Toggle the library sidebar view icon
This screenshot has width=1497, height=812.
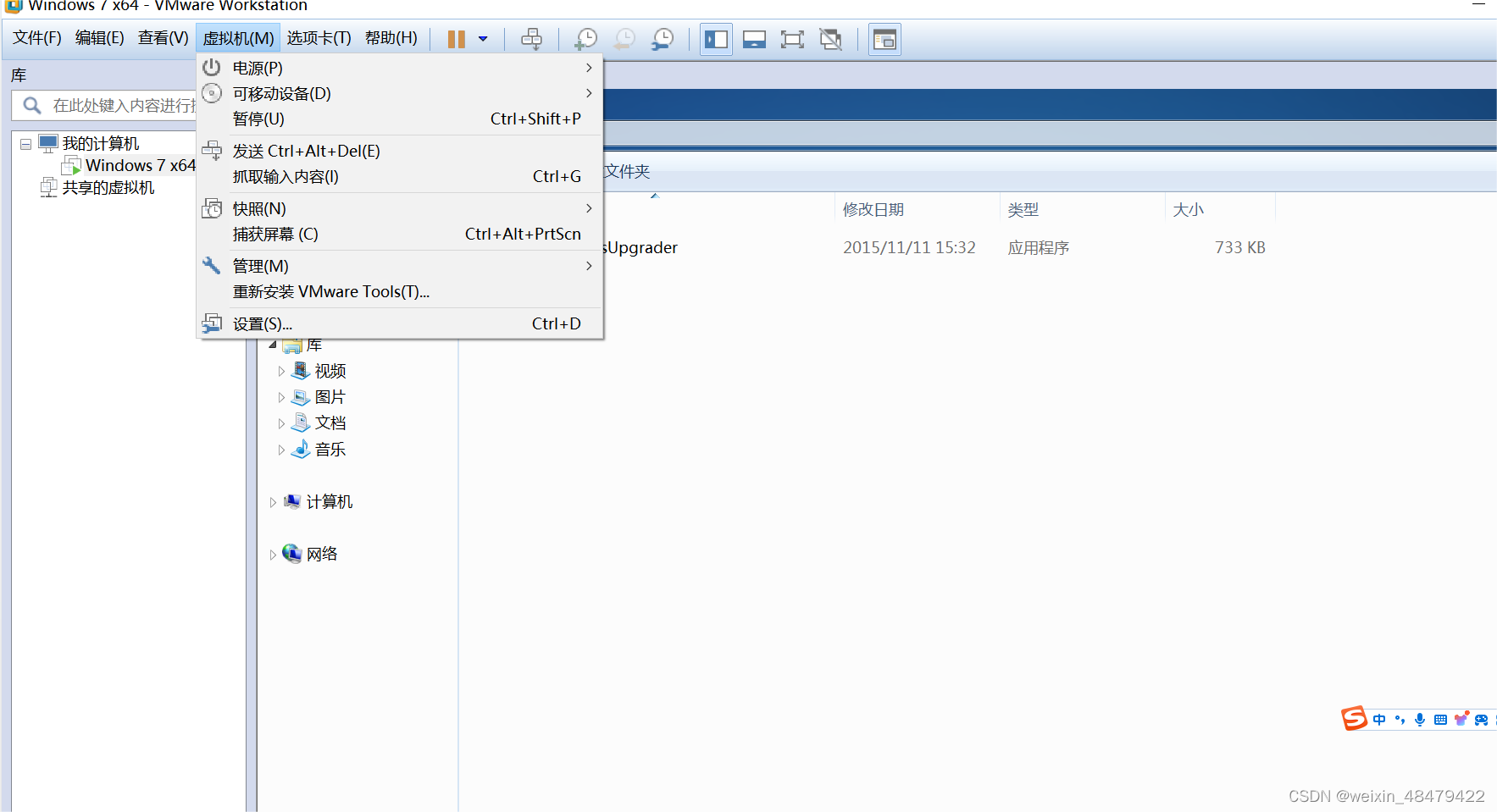(x=716, y=39)
